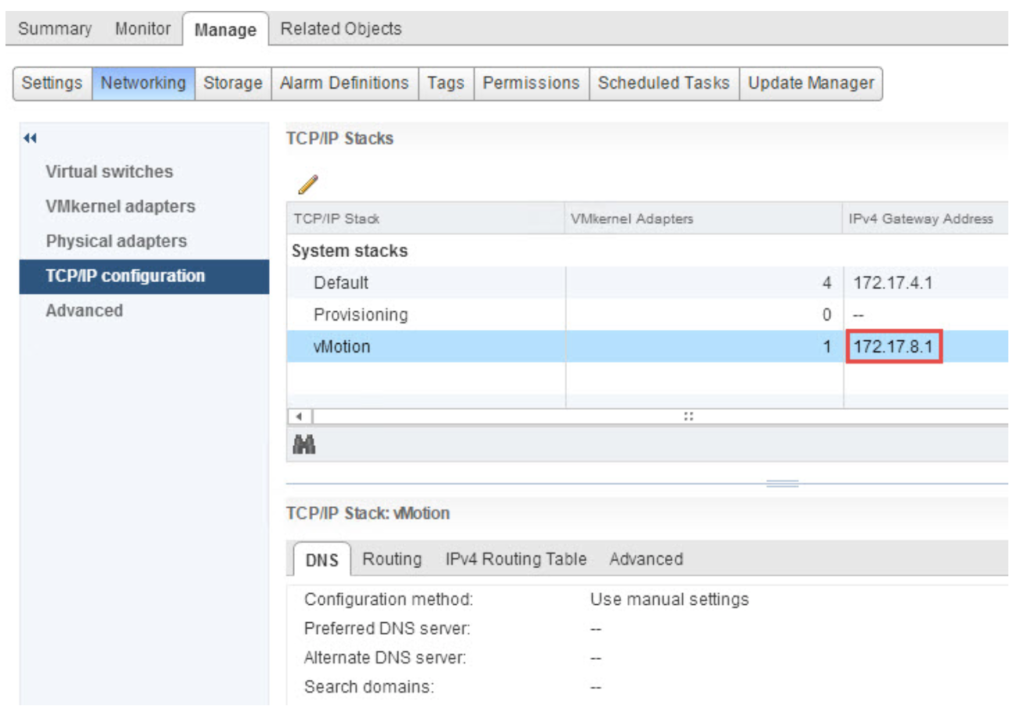
Task: Click the Settings sub-tab
Action: click(52, 83)
